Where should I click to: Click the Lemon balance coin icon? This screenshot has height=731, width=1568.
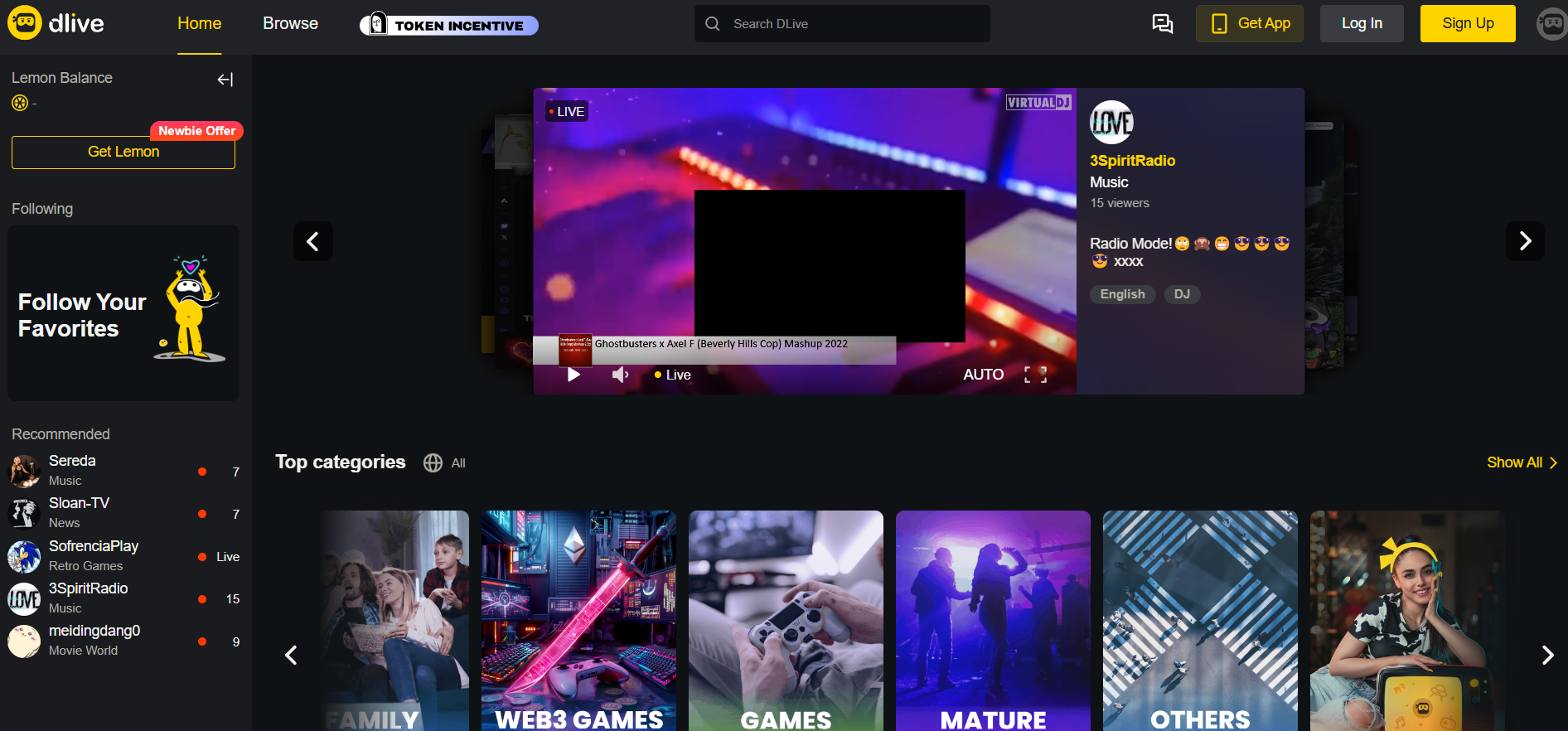pos(20,103)
